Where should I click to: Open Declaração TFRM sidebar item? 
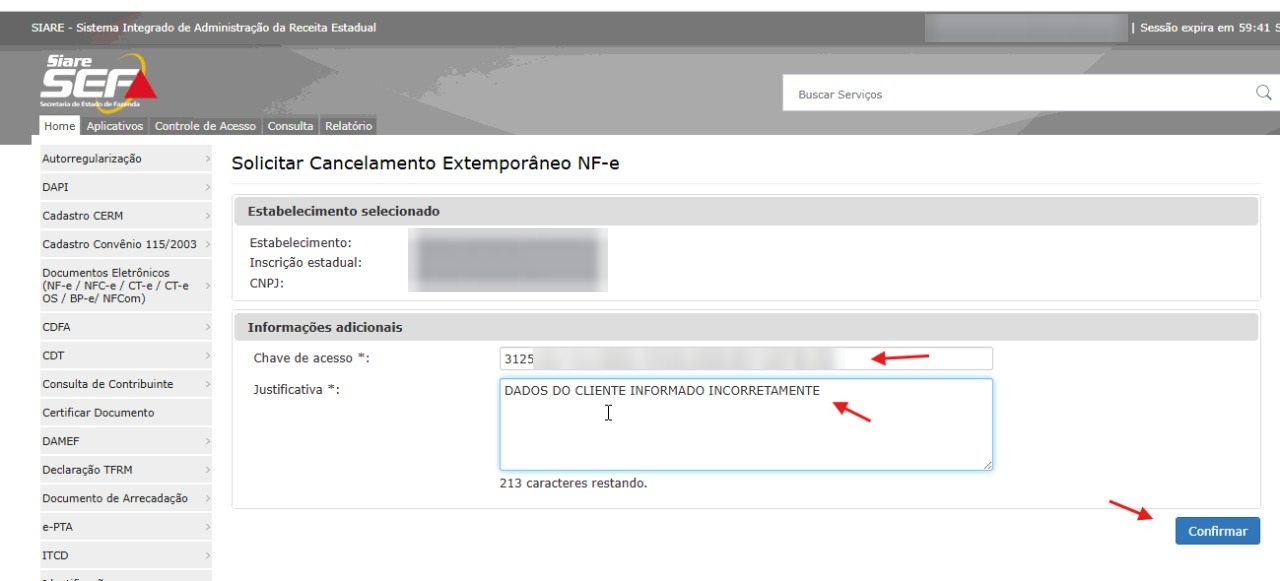point(126,470)
